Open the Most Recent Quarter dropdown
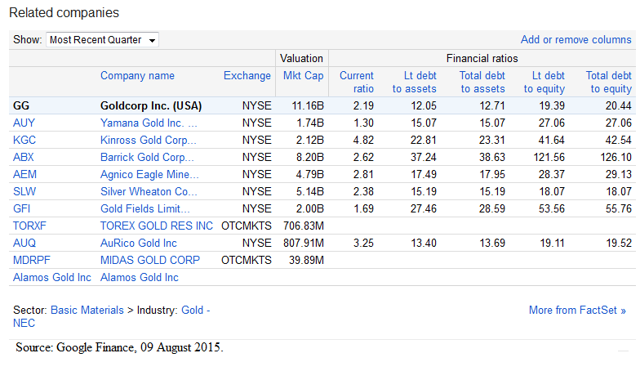Image resolution: width=640 pixels, height=380 pixels. (102, 40)
